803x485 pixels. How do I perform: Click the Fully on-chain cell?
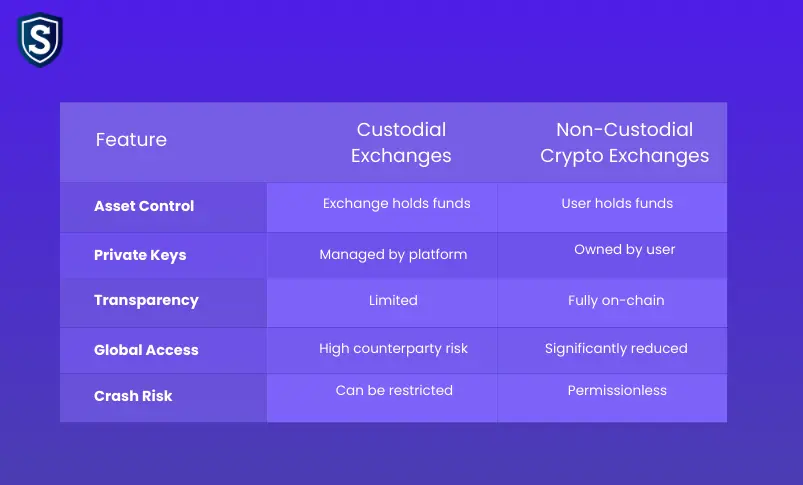click(616, 300)
